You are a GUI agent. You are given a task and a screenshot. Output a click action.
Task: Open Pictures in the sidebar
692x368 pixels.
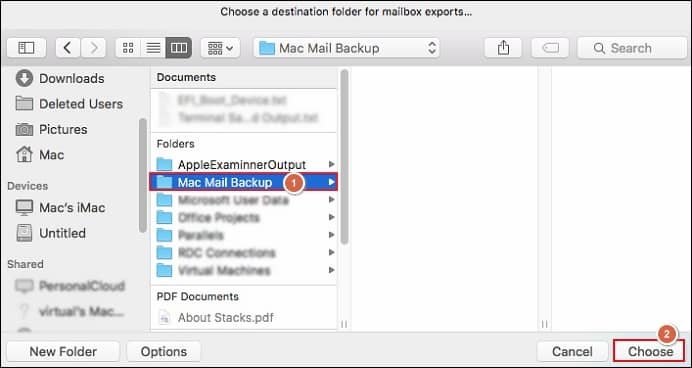click(x=52, y=129)
